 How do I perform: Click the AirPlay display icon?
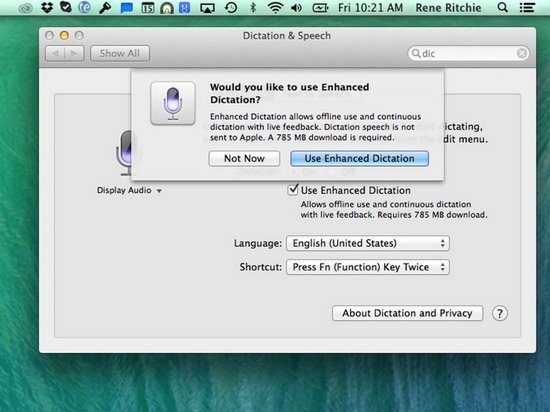pyautogui.click(x=207, y=8)
